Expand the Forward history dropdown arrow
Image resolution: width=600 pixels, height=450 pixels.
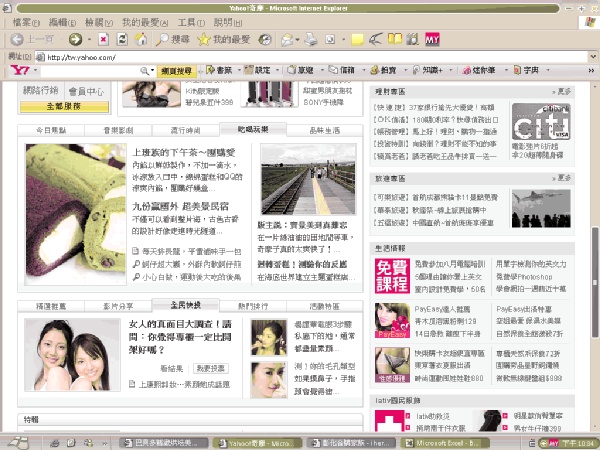[89, 39]
